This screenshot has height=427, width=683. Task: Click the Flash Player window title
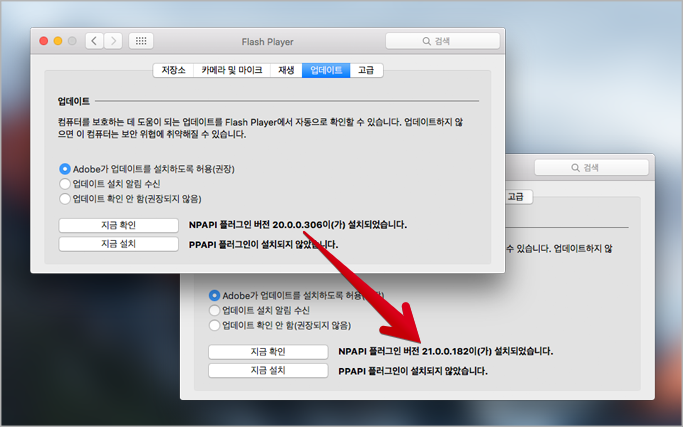(267, 42)
